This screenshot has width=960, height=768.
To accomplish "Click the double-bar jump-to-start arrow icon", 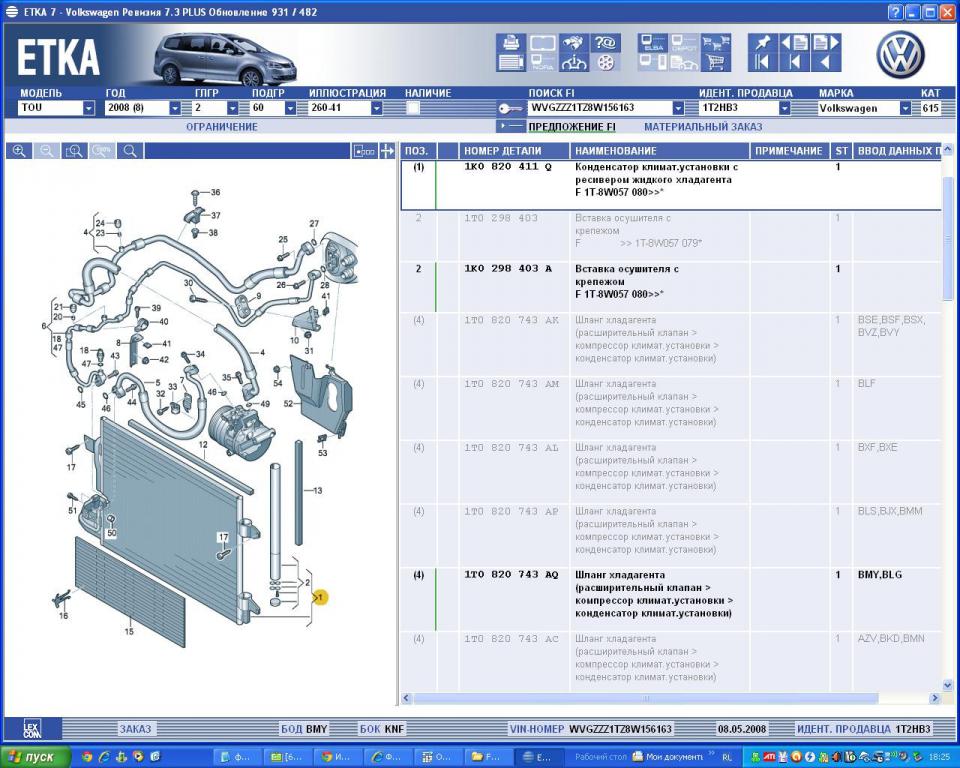I will [762, 62].
